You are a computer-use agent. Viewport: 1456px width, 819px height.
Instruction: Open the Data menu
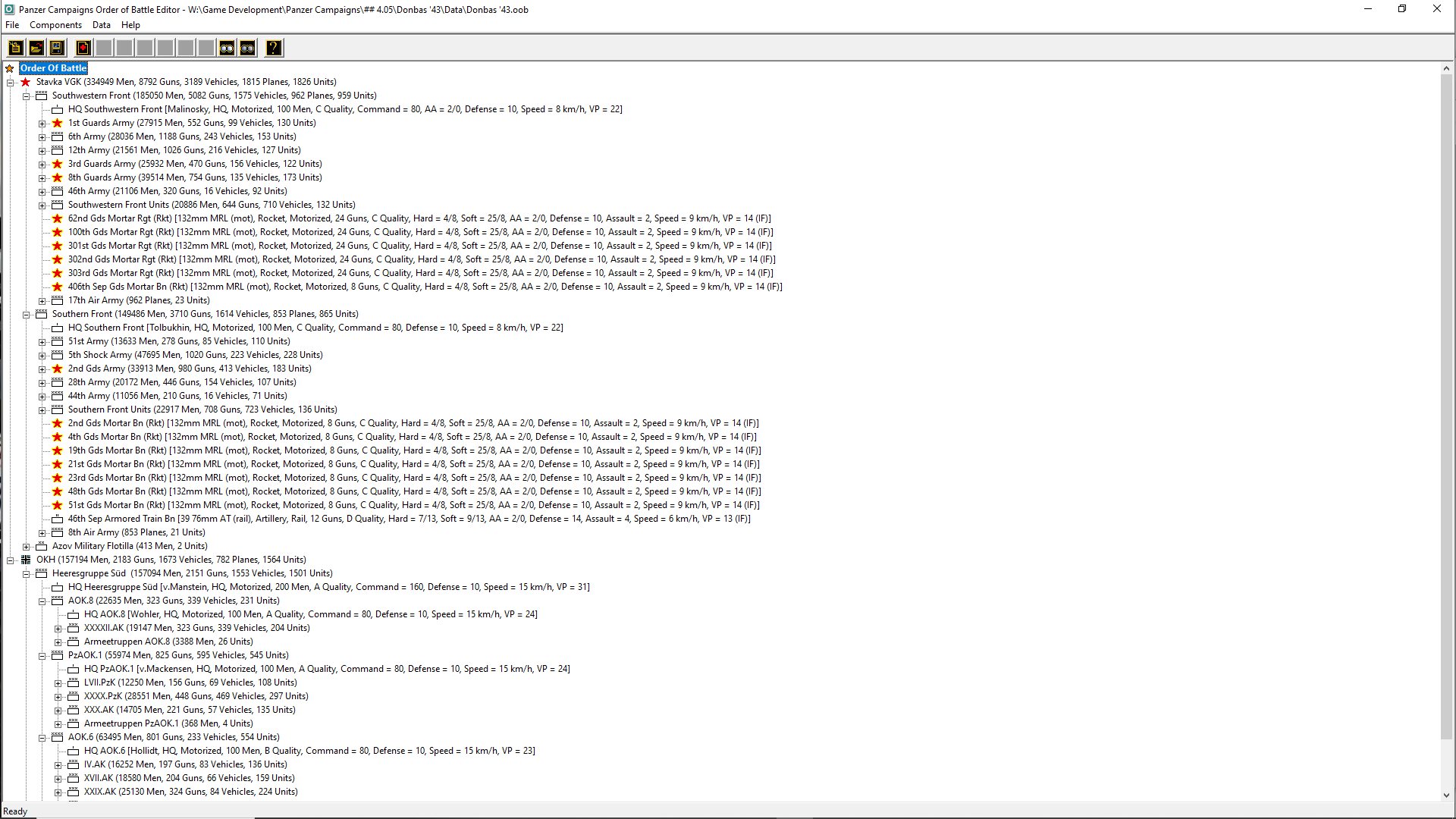pyautogui.click(x=101, y=25)
